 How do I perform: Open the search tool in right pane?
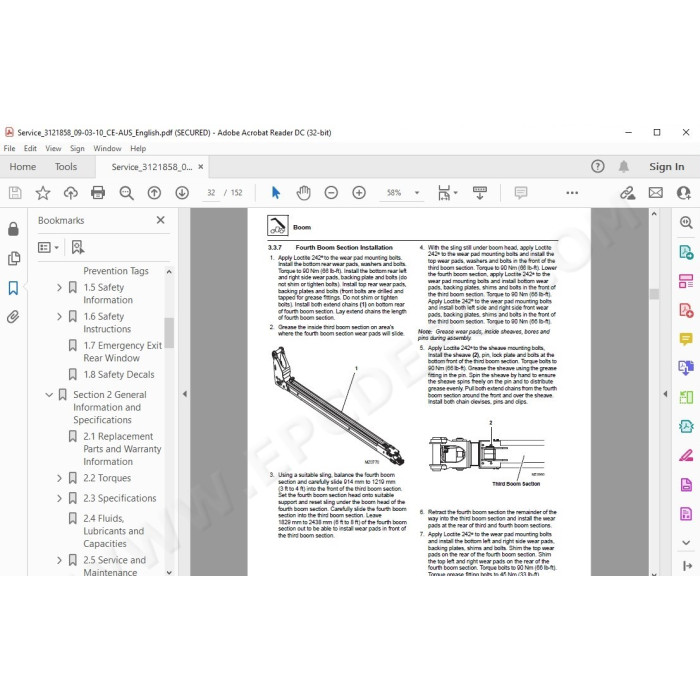(x=686, y=222)
